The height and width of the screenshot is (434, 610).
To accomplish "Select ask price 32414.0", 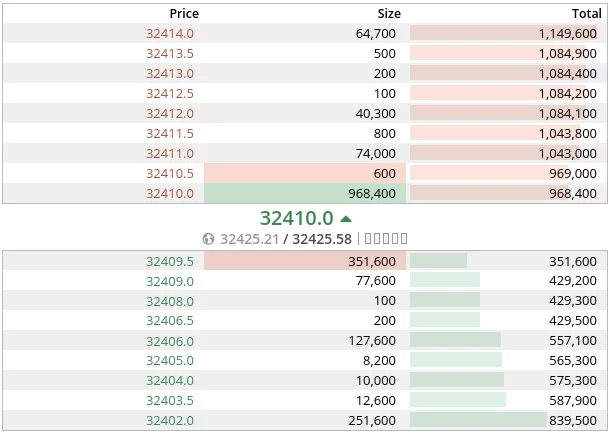I will 170,33.
